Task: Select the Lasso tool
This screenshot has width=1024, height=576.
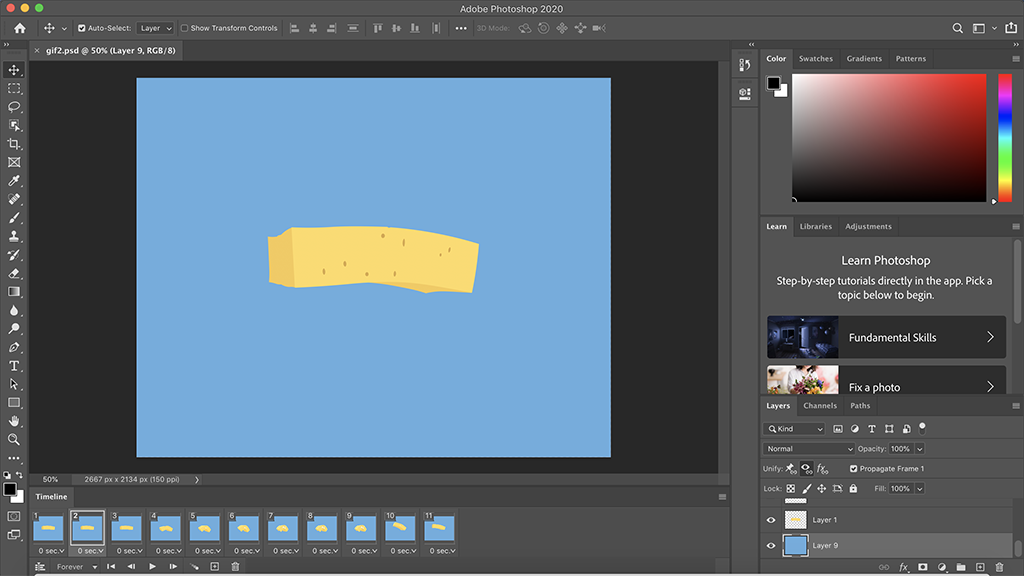Action: coord(14,106)
